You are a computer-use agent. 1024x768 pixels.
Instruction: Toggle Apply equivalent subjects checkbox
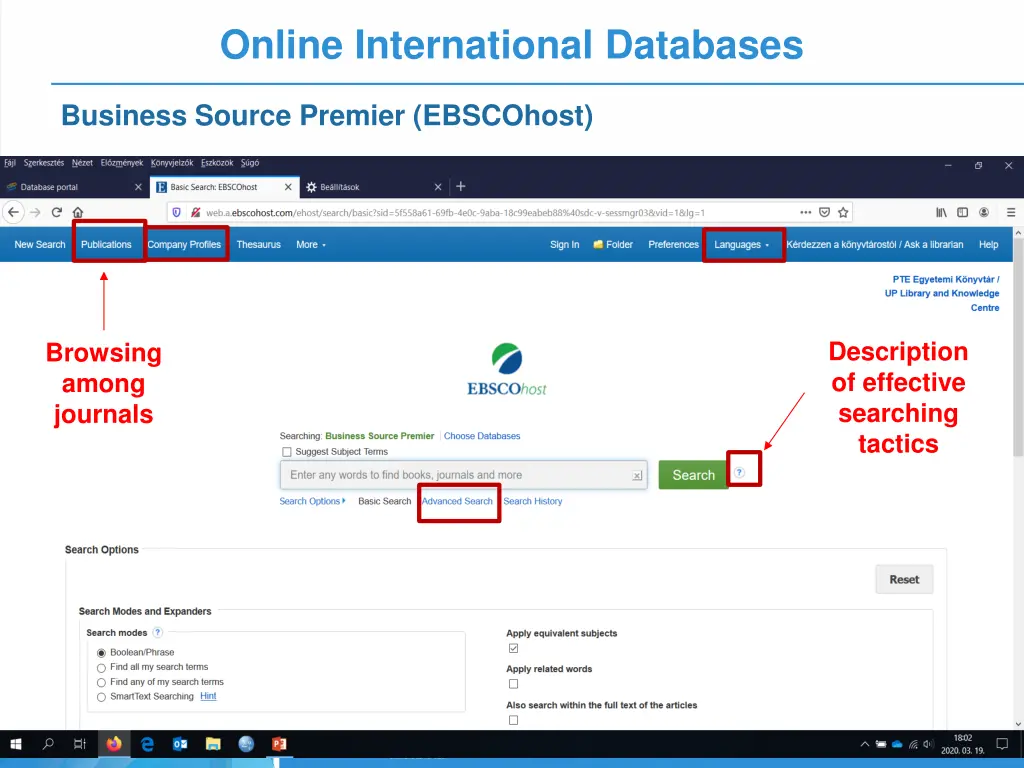tap(513, 648)
